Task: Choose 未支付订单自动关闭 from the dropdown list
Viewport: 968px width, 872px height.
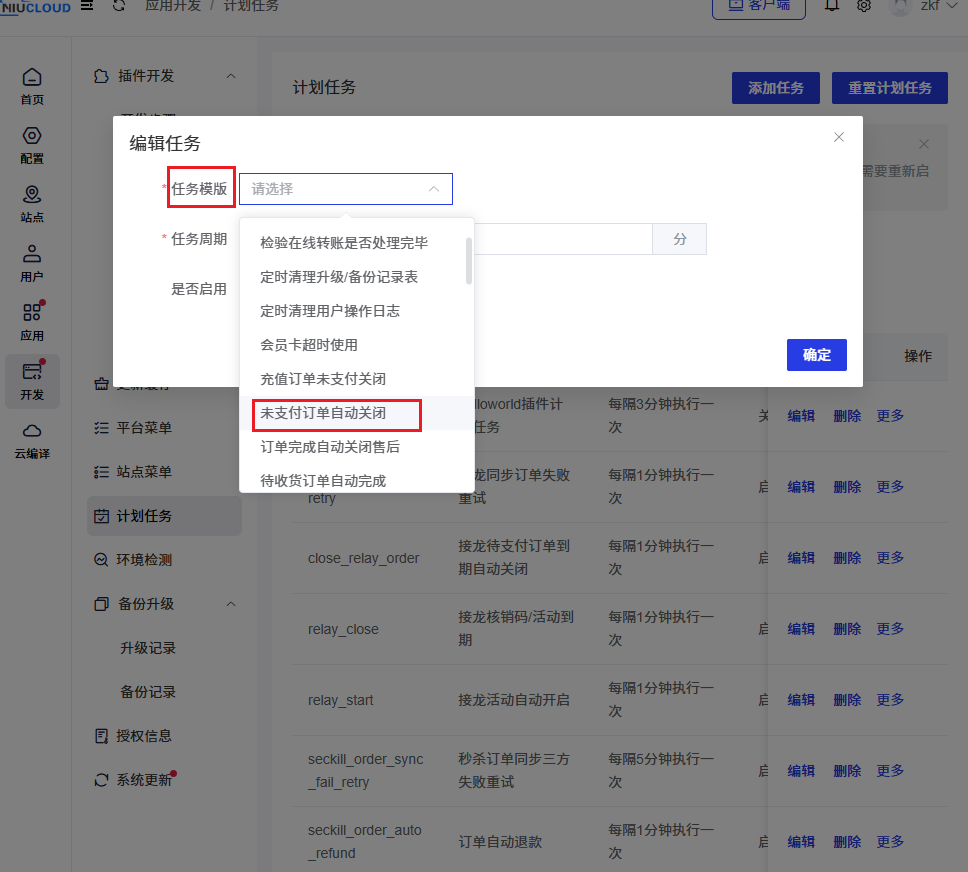Action: point(323,413)
